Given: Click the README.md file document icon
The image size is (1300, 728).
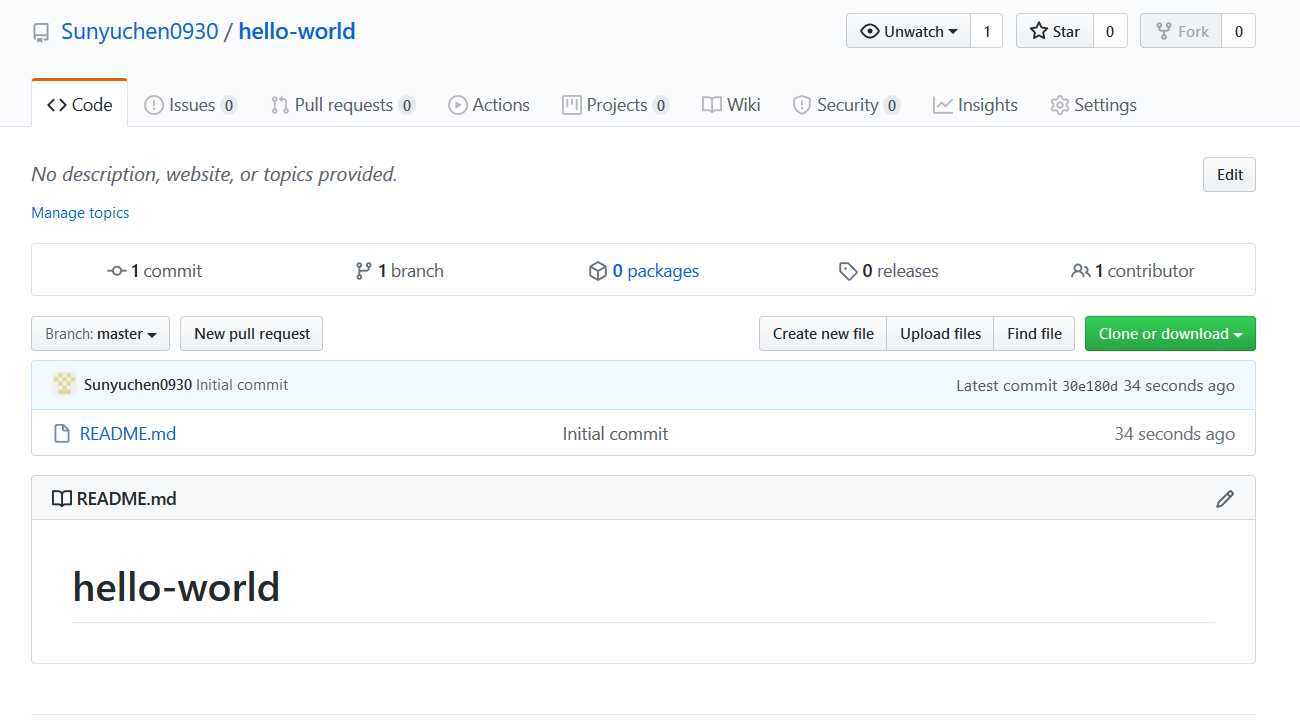Looking at the screenshot, I should [x=62, y=434].
